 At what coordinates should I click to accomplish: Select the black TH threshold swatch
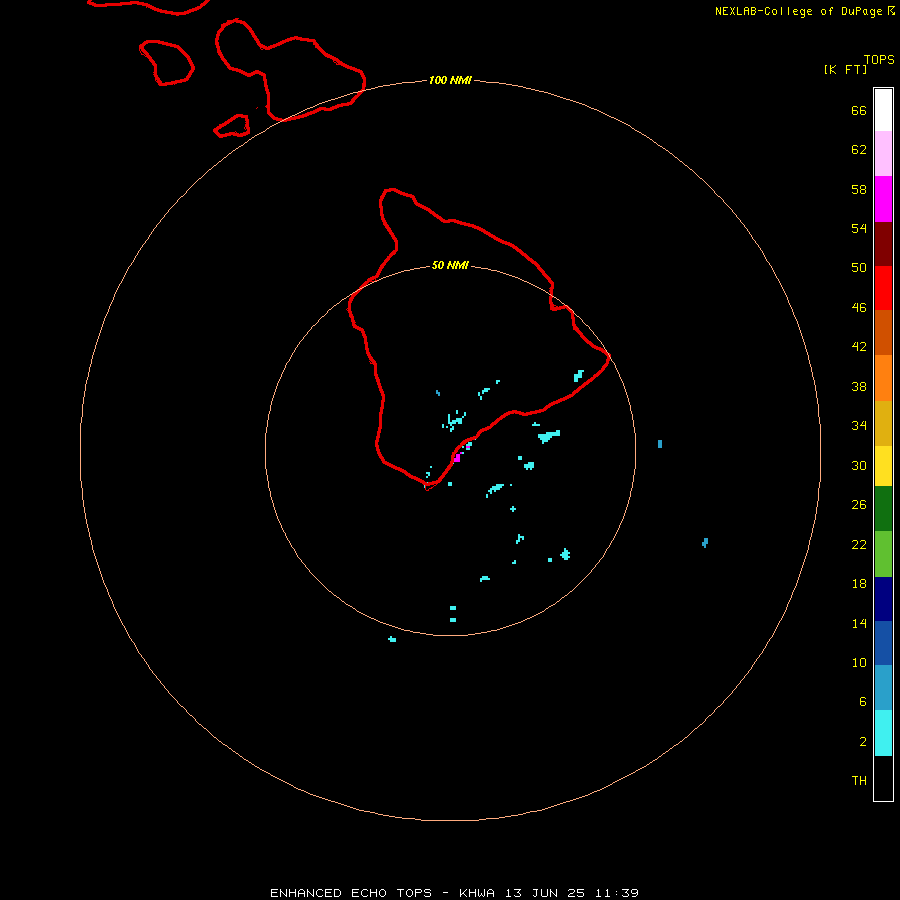click(x=883, y=778)
